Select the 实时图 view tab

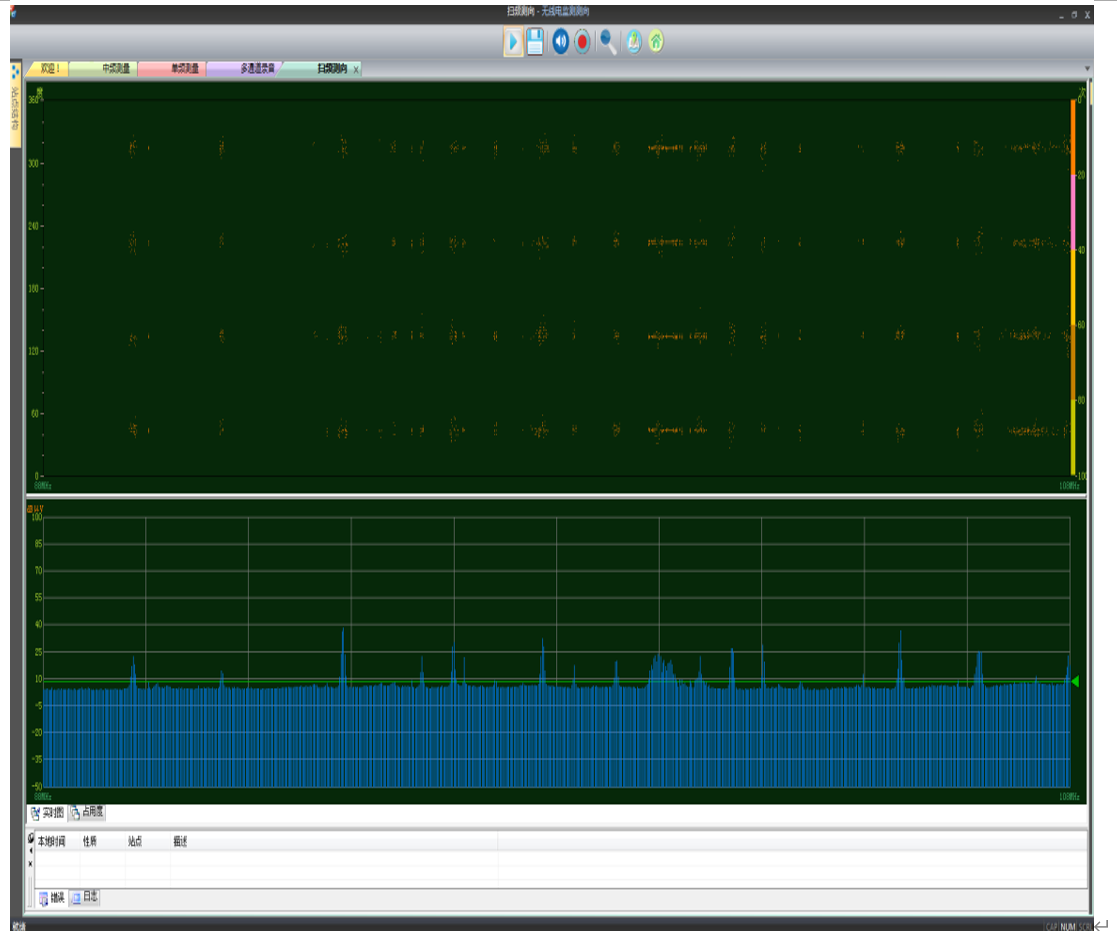pyautogui.click(x=48, y=812)
